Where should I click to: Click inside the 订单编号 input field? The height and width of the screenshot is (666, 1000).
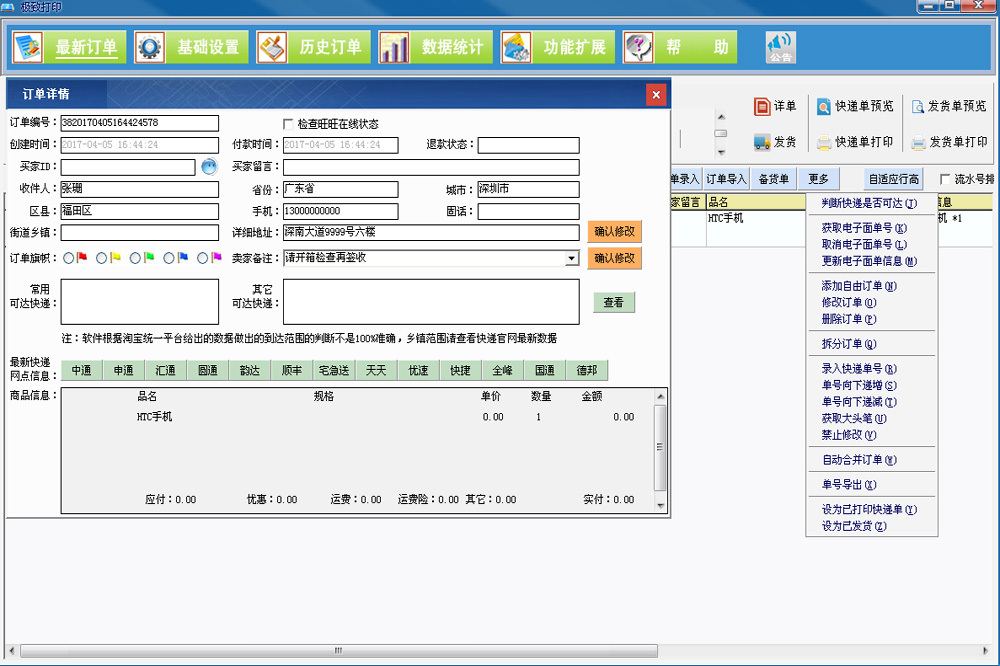click(x=140, y=122)
